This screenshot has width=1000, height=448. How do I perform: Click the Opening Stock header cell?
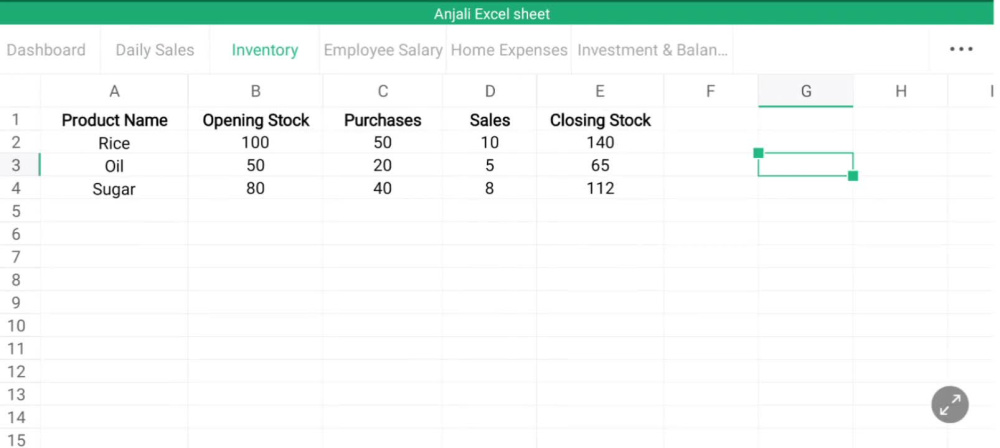tap(256, 120)
